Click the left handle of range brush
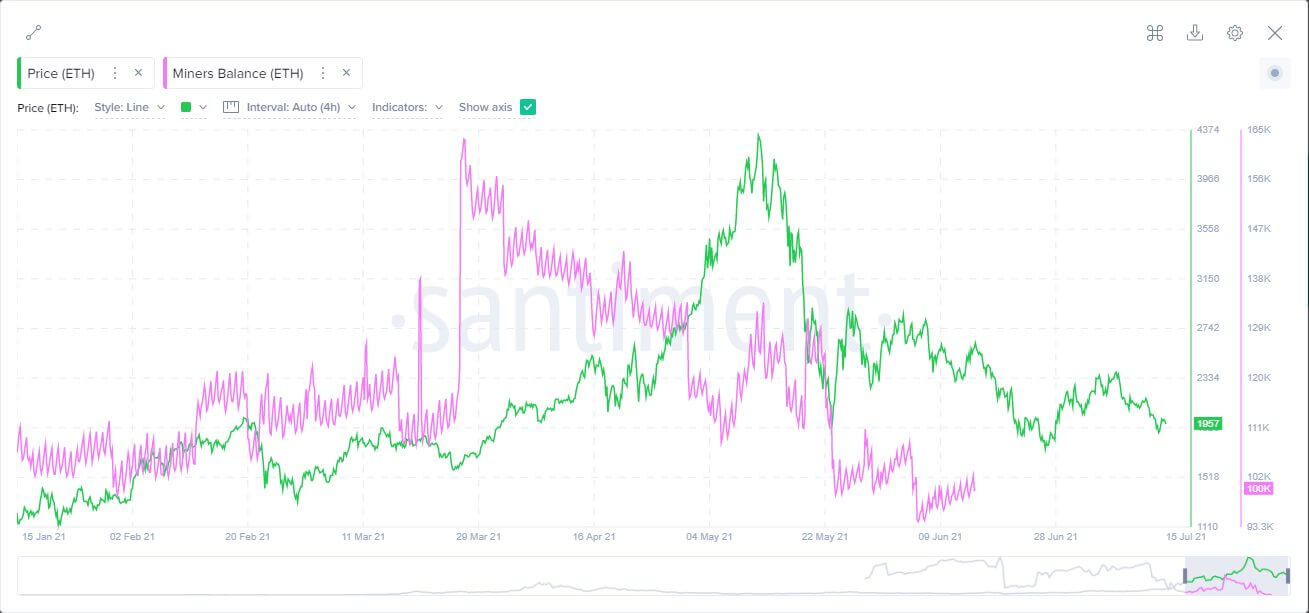Screen dimensions: 1309x613 tap(1186, 576)
